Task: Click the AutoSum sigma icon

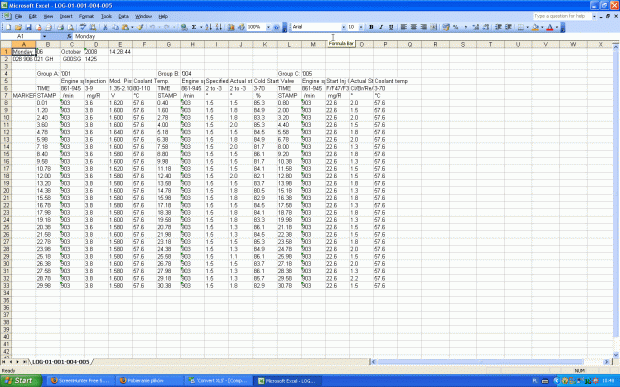Action: coord(193,27)
